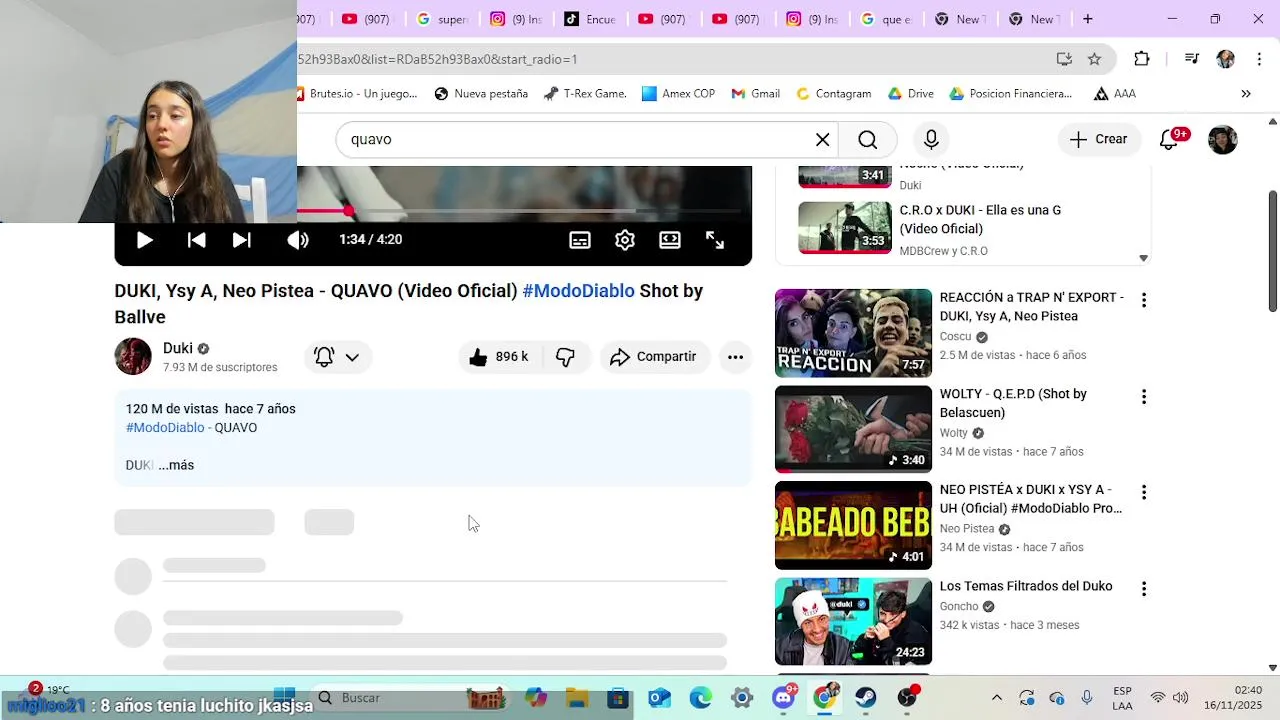
Task: Open options for Los Temas Filtrados del Duko
Action: pos(1144,589)
